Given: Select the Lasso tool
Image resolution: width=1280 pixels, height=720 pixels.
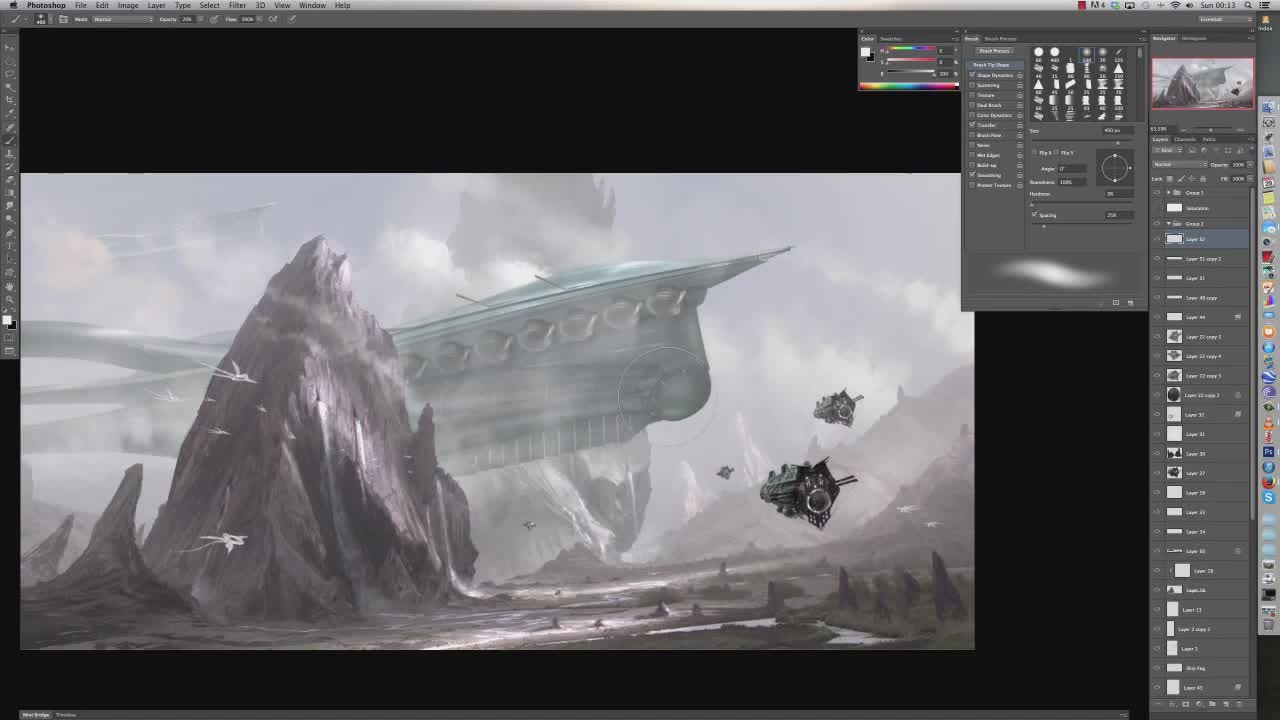Looking at the screenshot, I should (10, 74).
